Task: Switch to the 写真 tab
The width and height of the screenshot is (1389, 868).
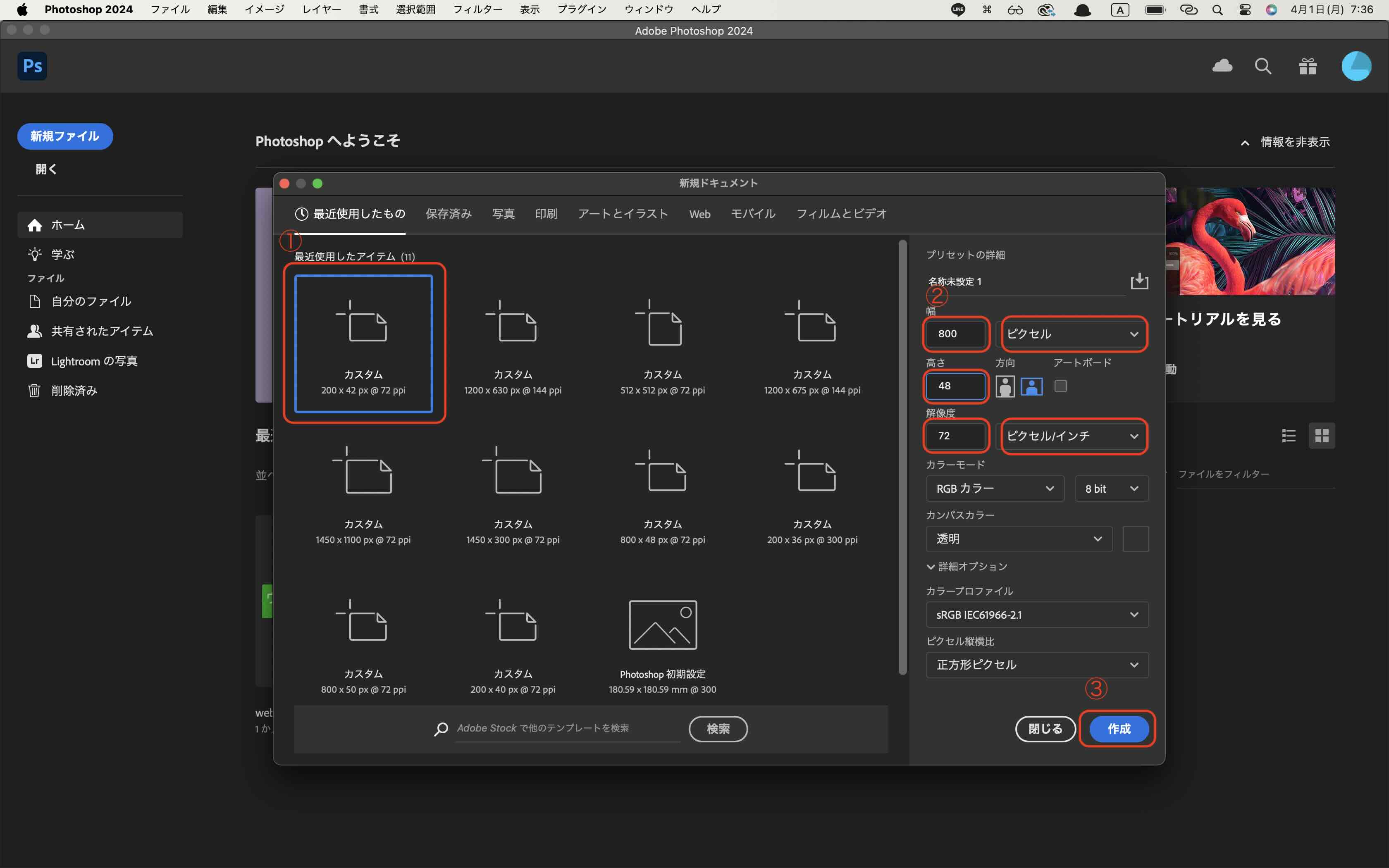Action: (x=503, y=214)
